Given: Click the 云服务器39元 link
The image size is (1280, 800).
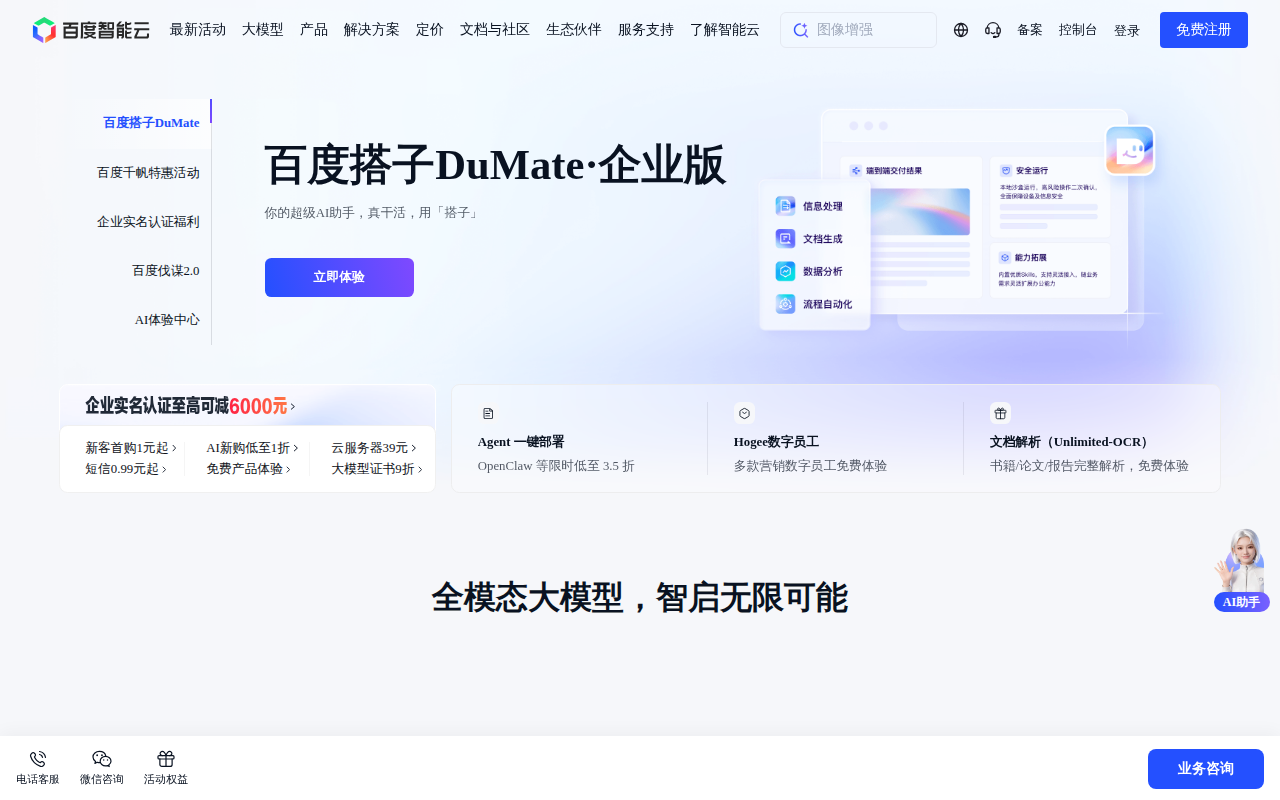Looking at the screenshot, I should (374, 448).
